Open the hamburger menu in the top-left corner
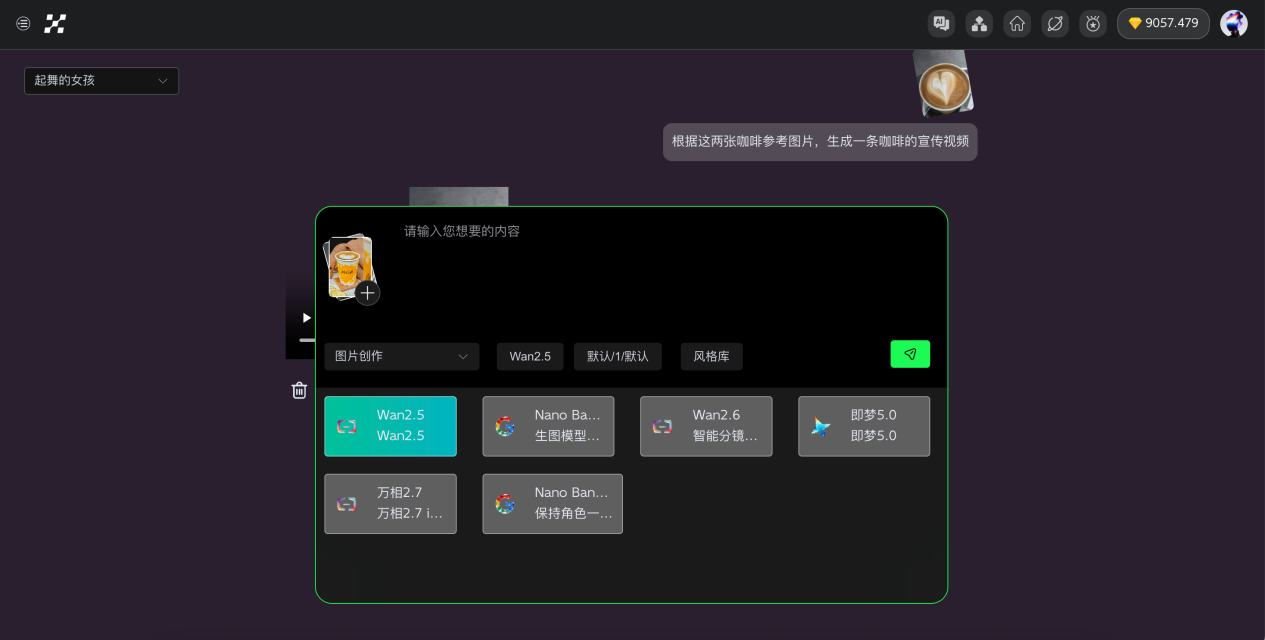Viewport: 1265px width, 640px height. pos(23,23)
